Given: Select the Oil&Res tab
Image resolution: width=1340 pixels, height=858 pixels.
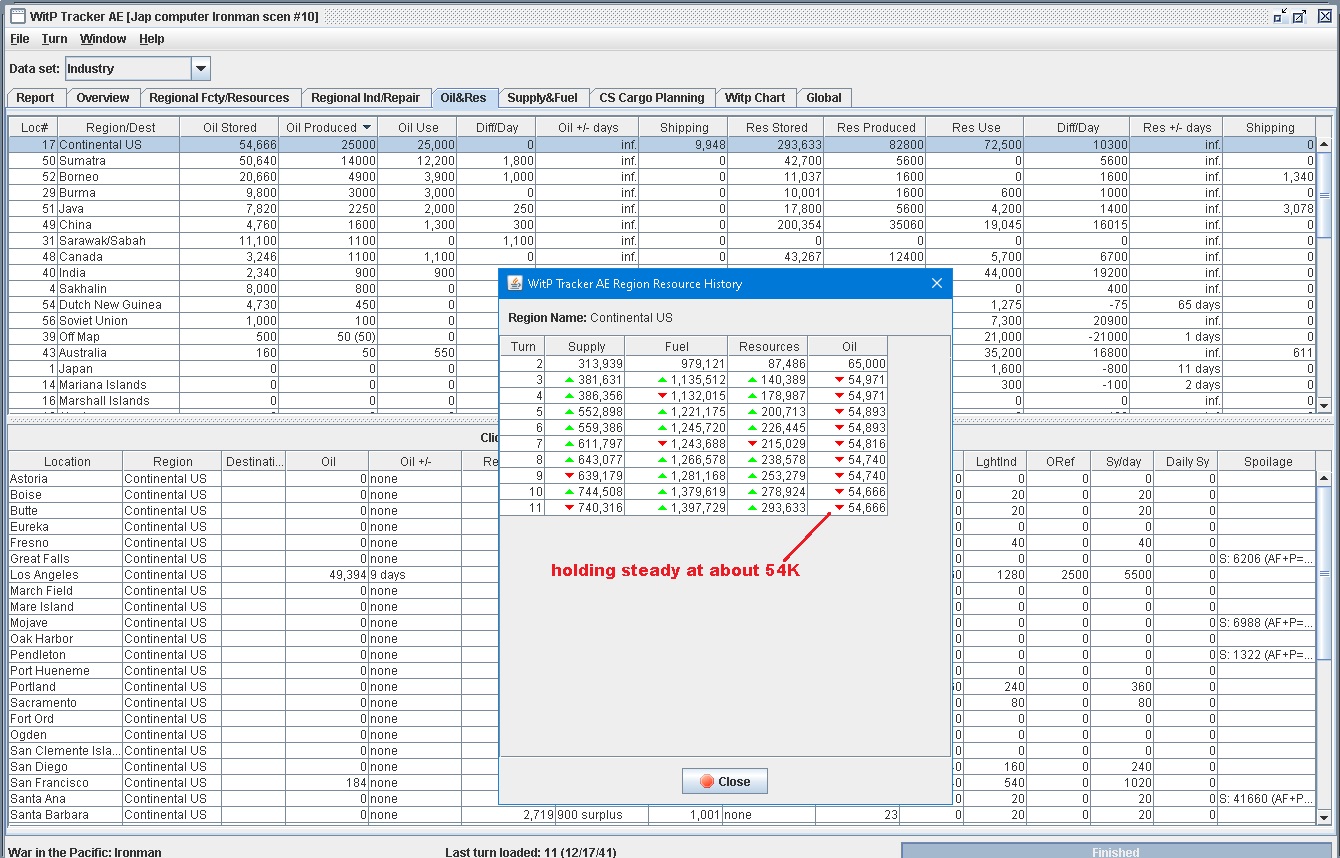Looking at the screenshot, I should (464, 98).
